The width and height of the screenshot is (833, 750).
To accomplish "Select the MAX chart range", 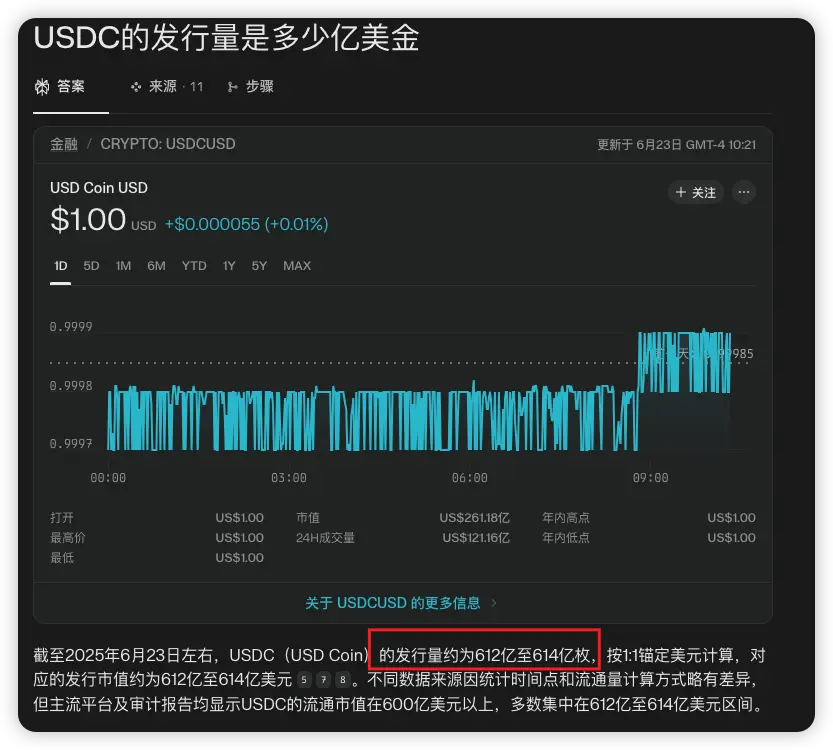I will [x=297, y=266].
